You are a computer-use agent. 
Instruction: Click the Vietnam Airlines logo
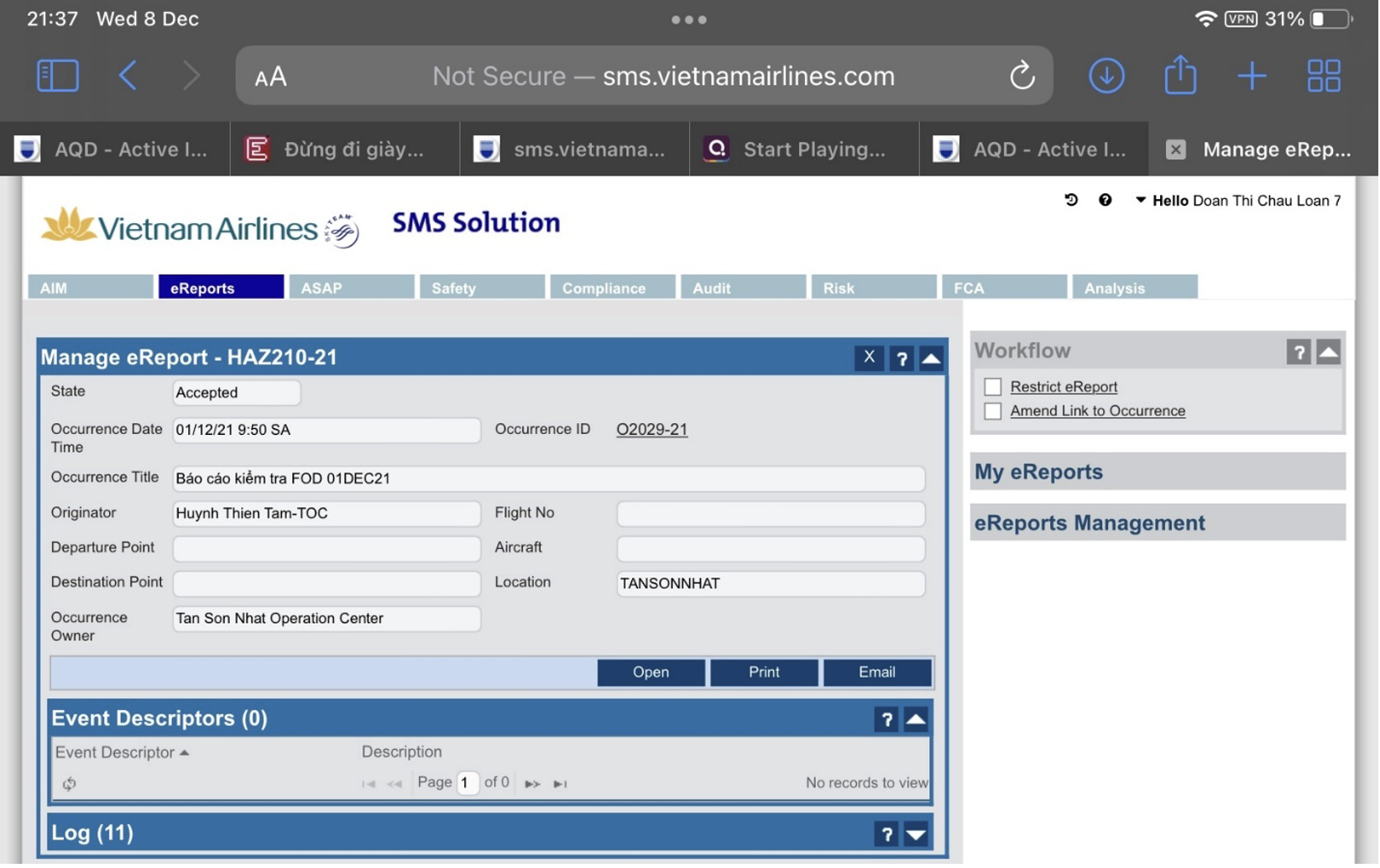200,227
